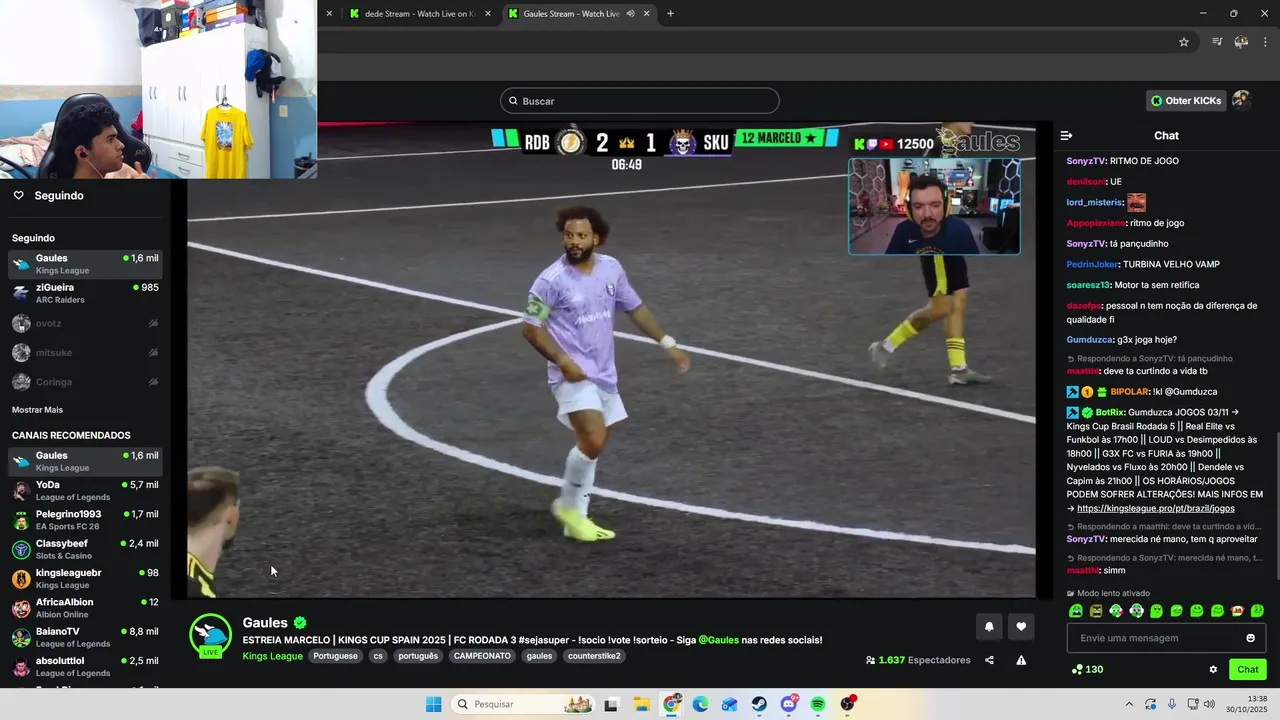Viewport: 1280px width, 720px height.
Task: Open Steam from the taskbar
Action: 759,704
